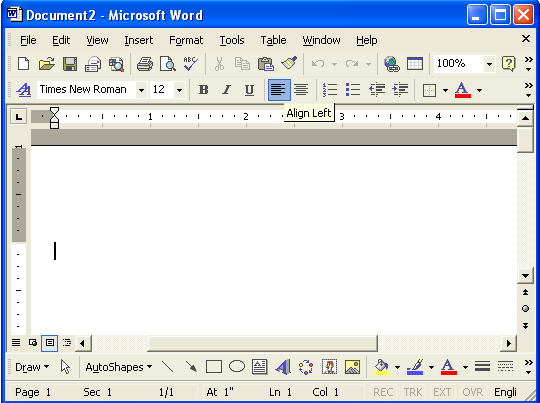Screen dimensions: 540x403
Task: Open the Table menu
Action: click(x=273, y=40)
